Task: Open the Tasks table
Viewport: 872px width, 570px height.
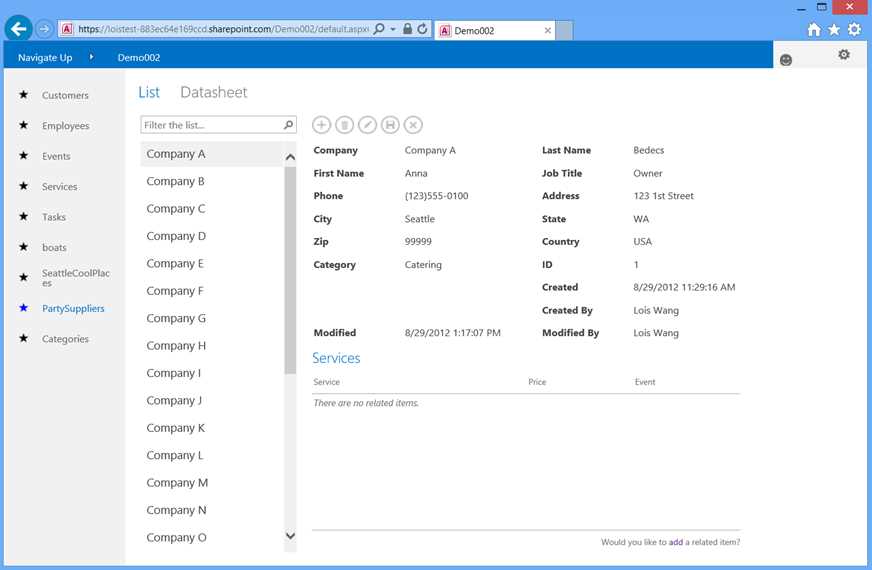Action: click(x=54, y=217)
